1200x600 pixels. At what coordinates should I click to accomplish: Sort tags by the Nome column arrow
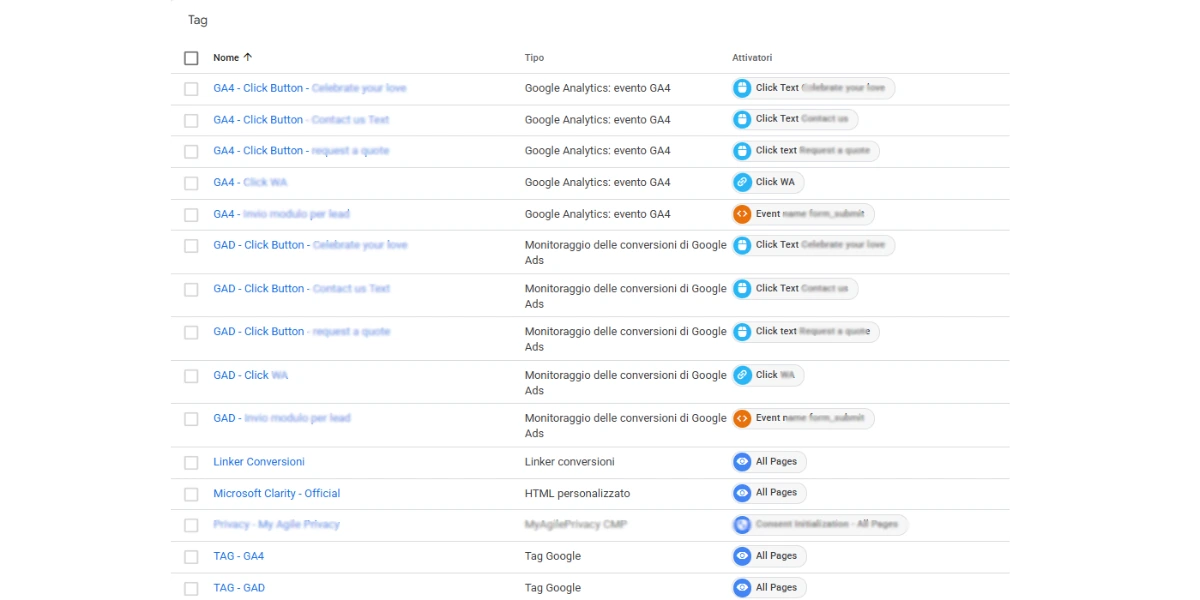click(x=248, y=57)
